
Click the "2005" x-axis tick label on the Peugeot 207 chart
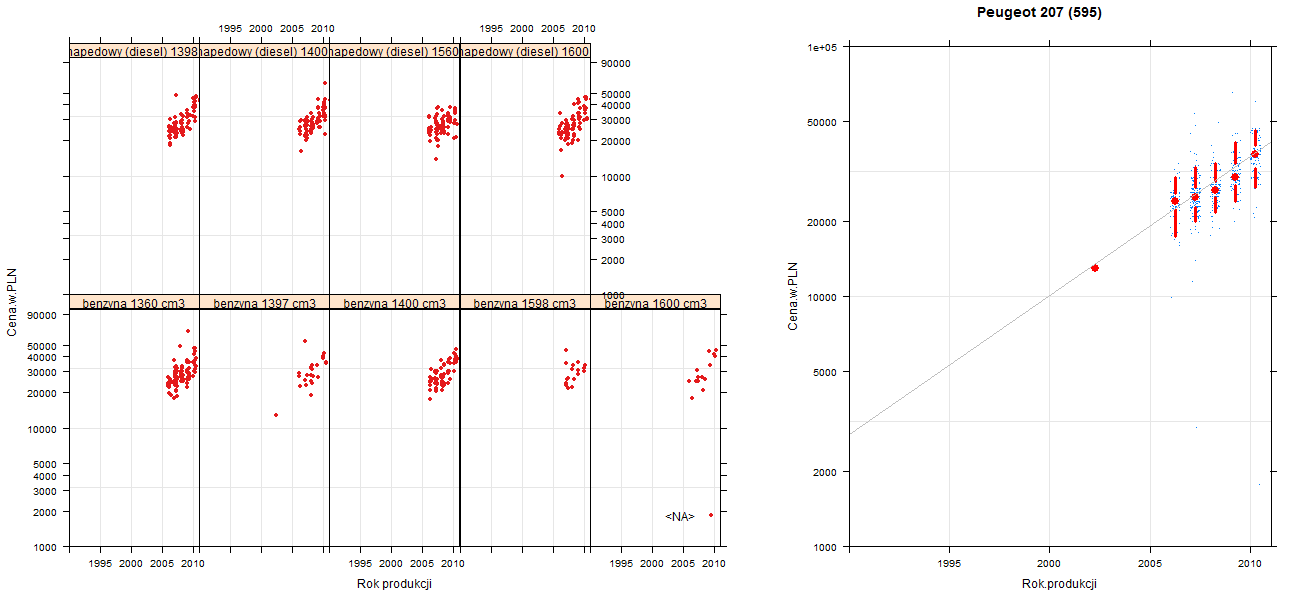[1150, 565]
